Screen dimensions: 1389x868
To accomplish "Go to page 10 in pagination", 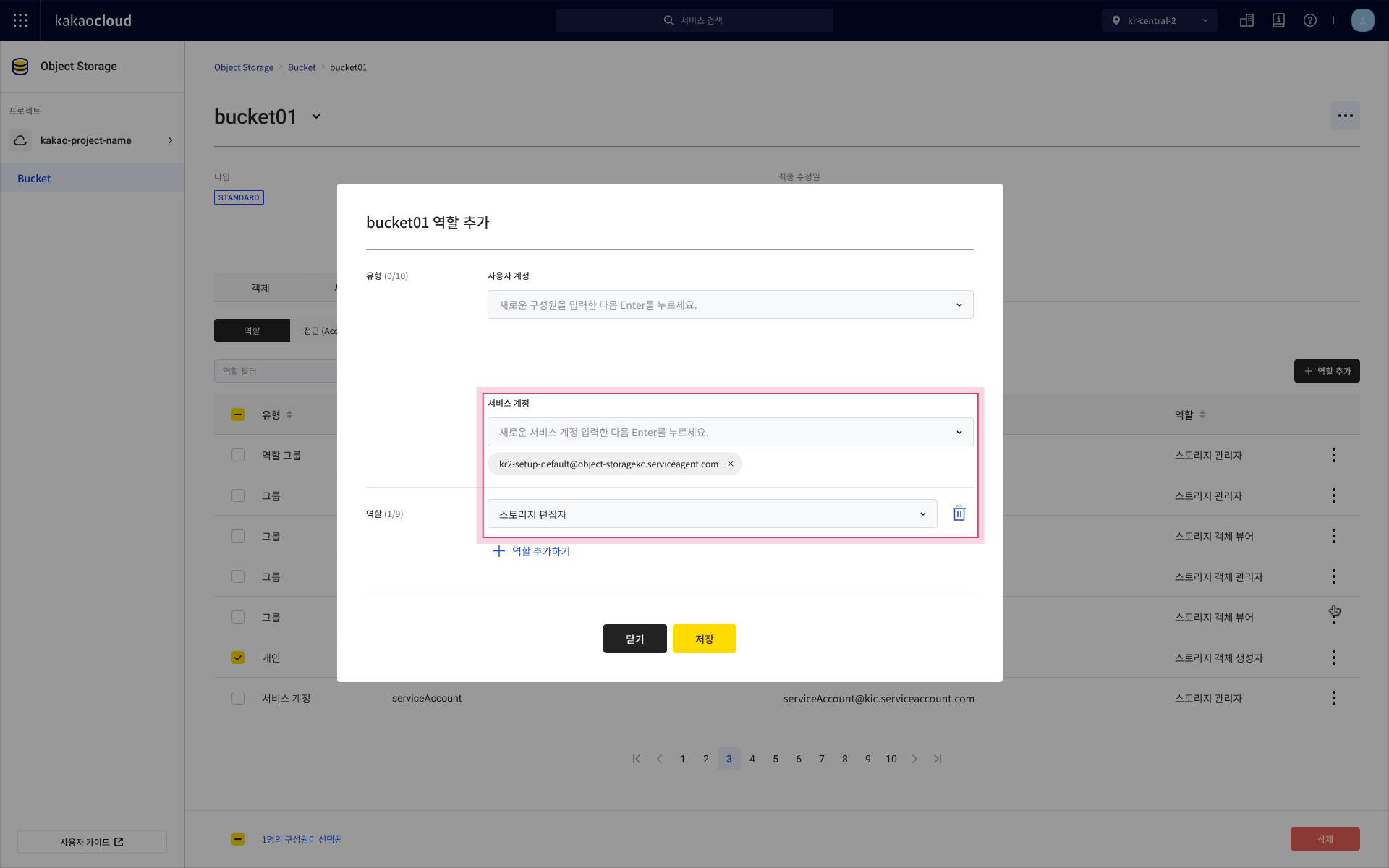I will pyautogui.click(x=891, y=759).
